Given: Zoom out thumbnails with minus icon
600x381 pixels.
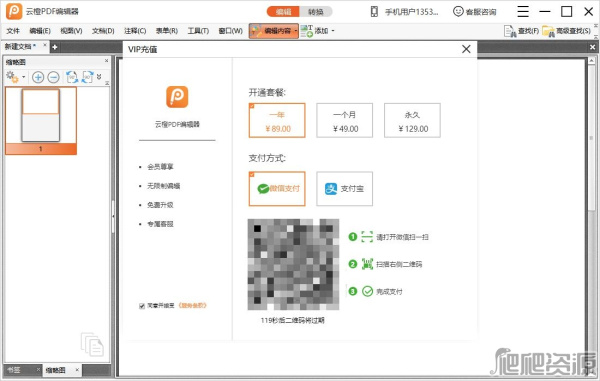Looking at the screenshot, I should [x=54, y=77].
